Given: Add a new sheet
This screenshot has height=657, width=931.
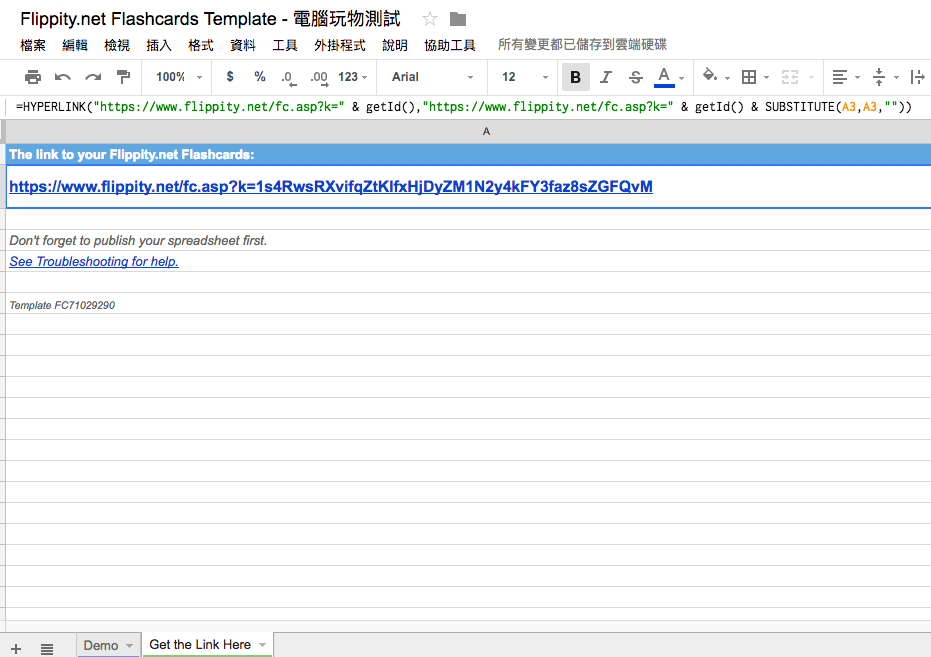Looking at the screenshot, I should point(16,649).
